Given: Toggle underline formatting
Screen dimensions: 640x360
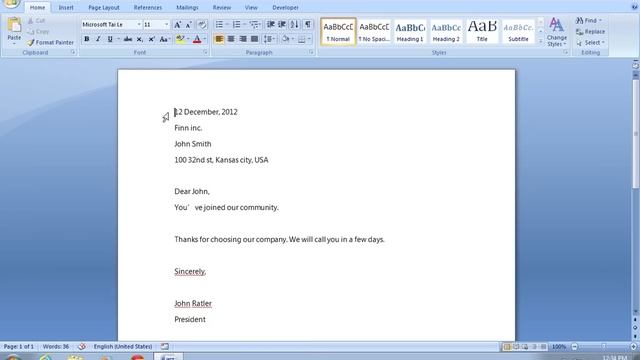Looking at the screenshot, I should (109, 39).
